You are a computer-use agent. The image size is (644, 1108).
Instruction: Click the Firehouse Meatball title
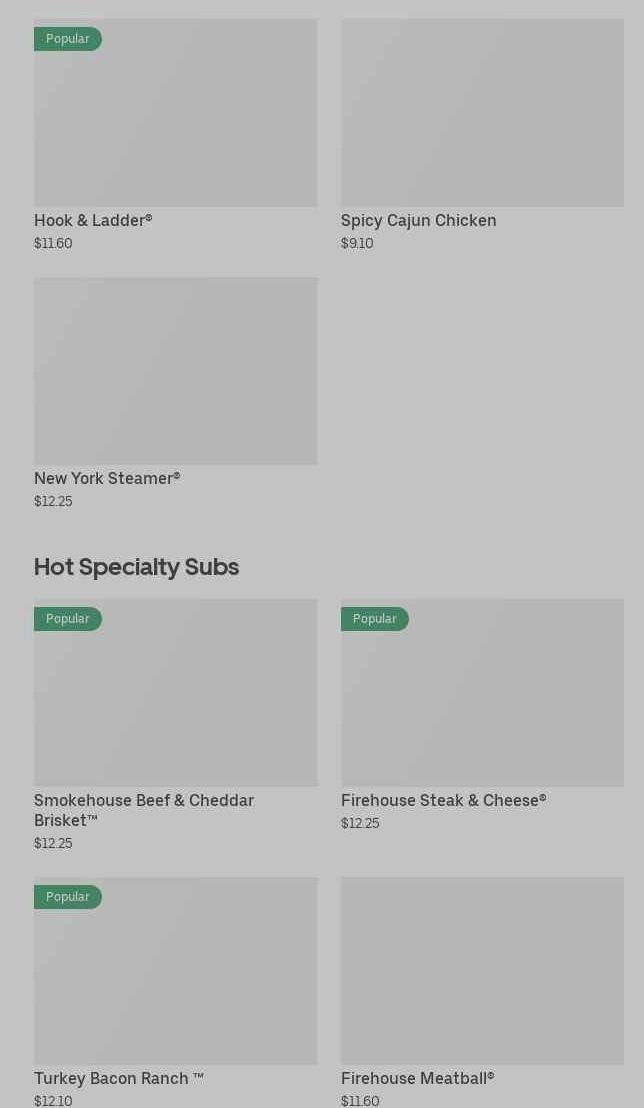417,1078
